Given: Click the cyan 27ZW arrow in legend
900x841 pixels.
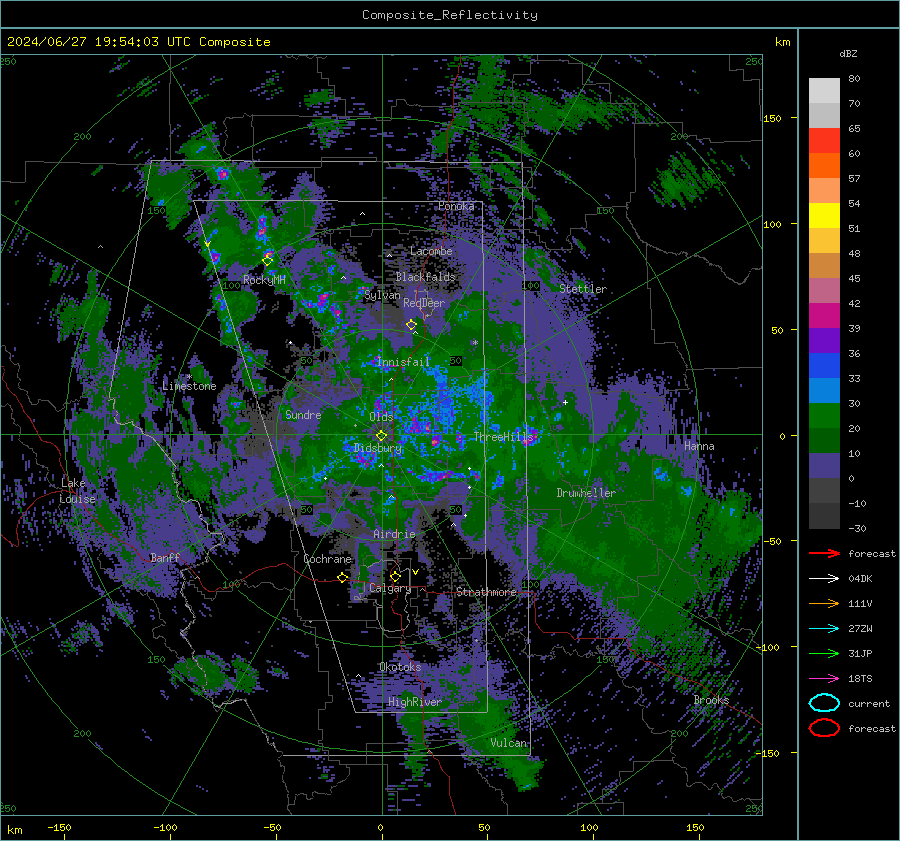Looking at the screenshot, I should [x=824, y=629].
